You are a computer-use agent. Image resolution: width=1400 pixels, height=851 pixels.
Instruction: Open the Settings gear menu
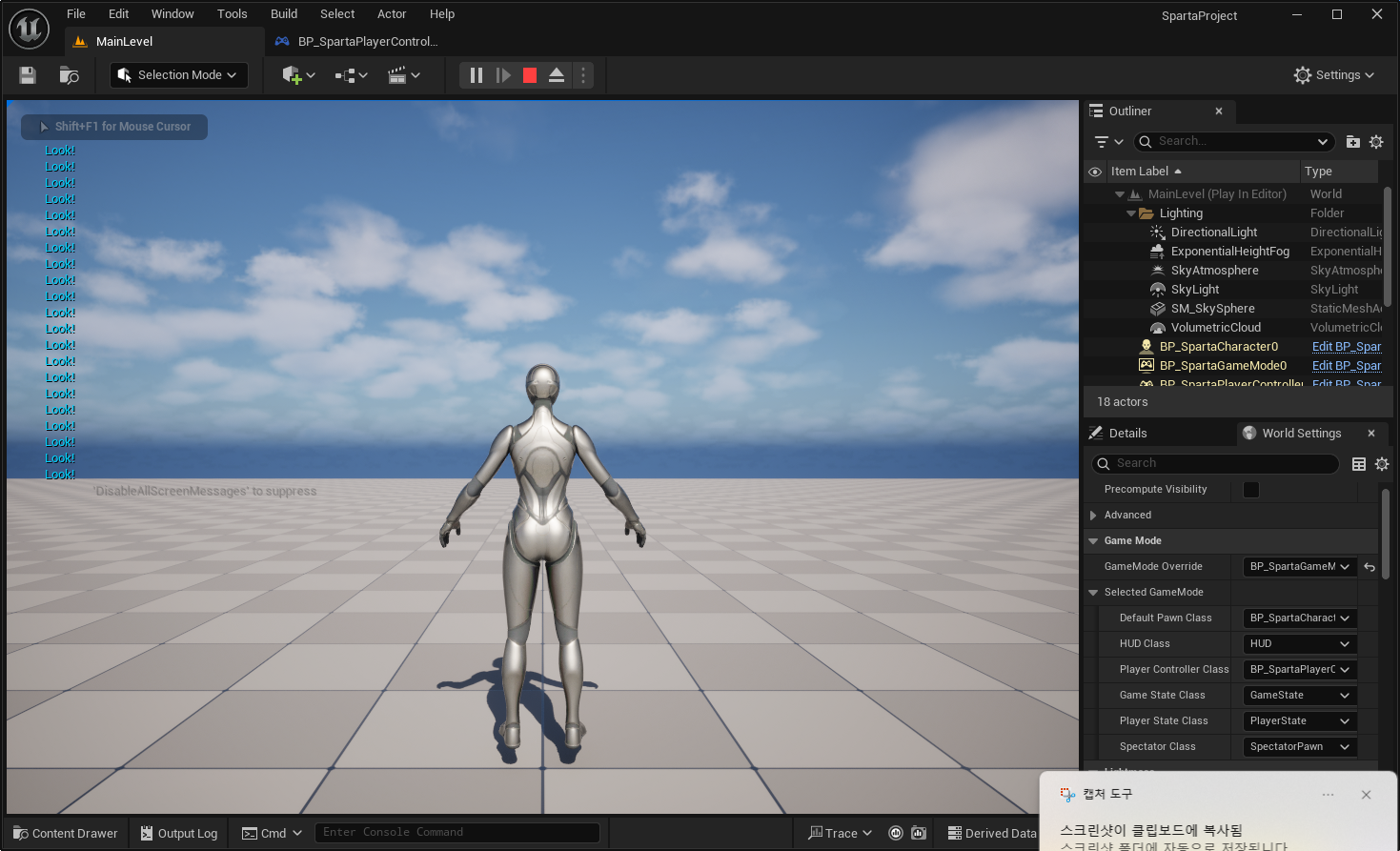click(1333, 75)
